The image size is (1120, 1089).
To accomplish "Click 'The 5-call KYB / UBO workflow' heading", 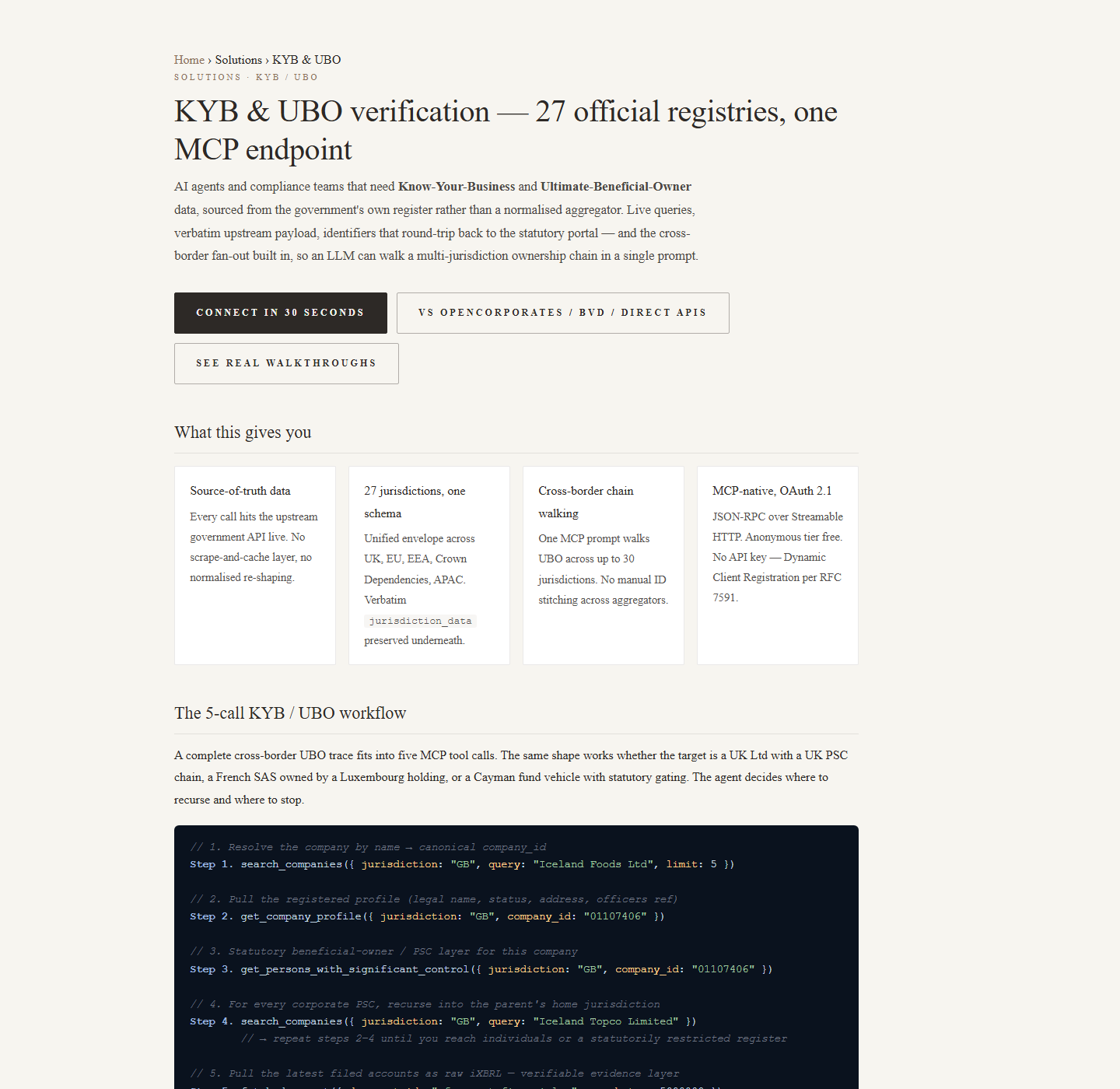I will [290, 713].
